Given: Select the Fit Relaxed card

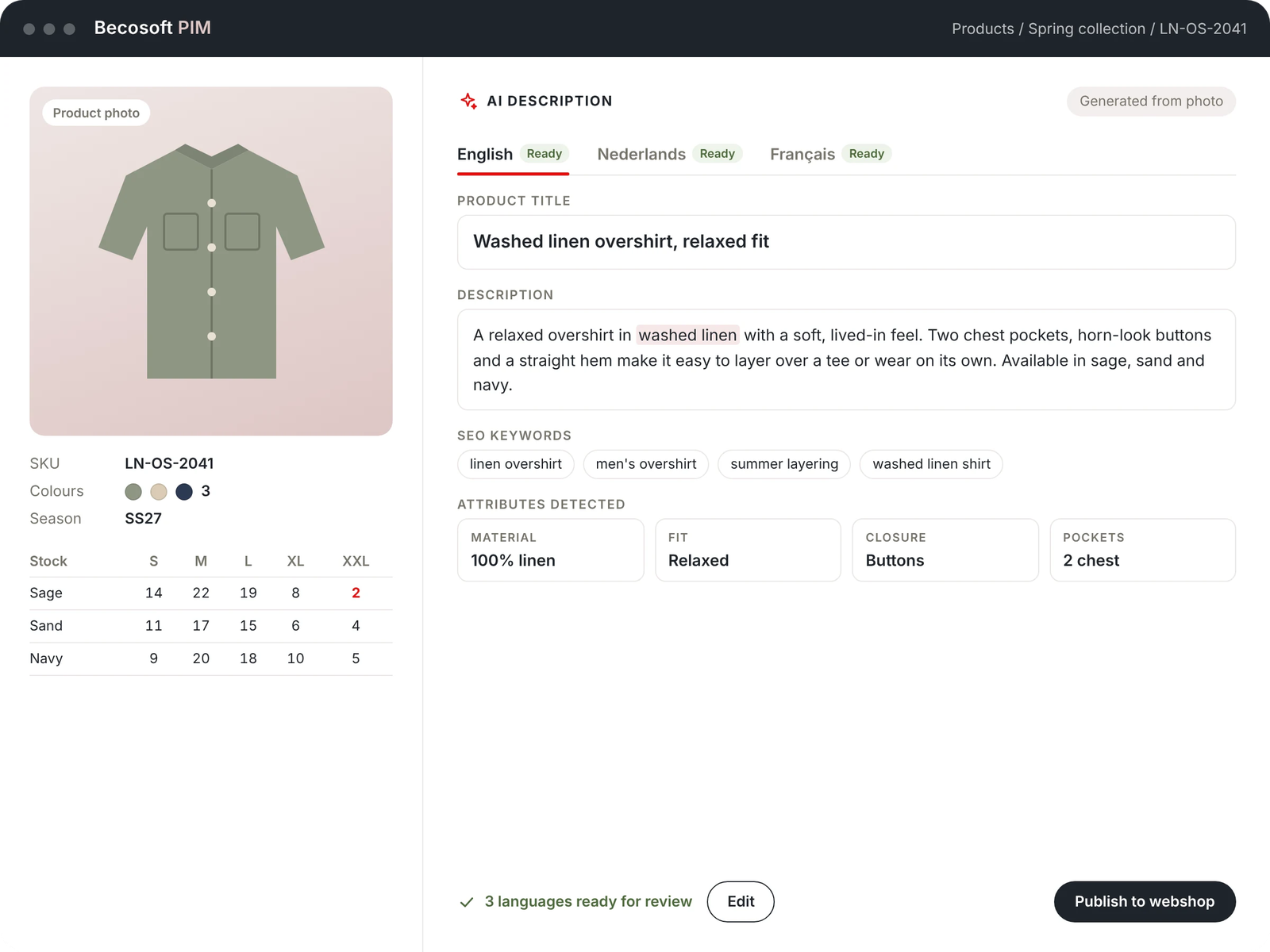Looking at the screenshot, I should click(748, 550).
